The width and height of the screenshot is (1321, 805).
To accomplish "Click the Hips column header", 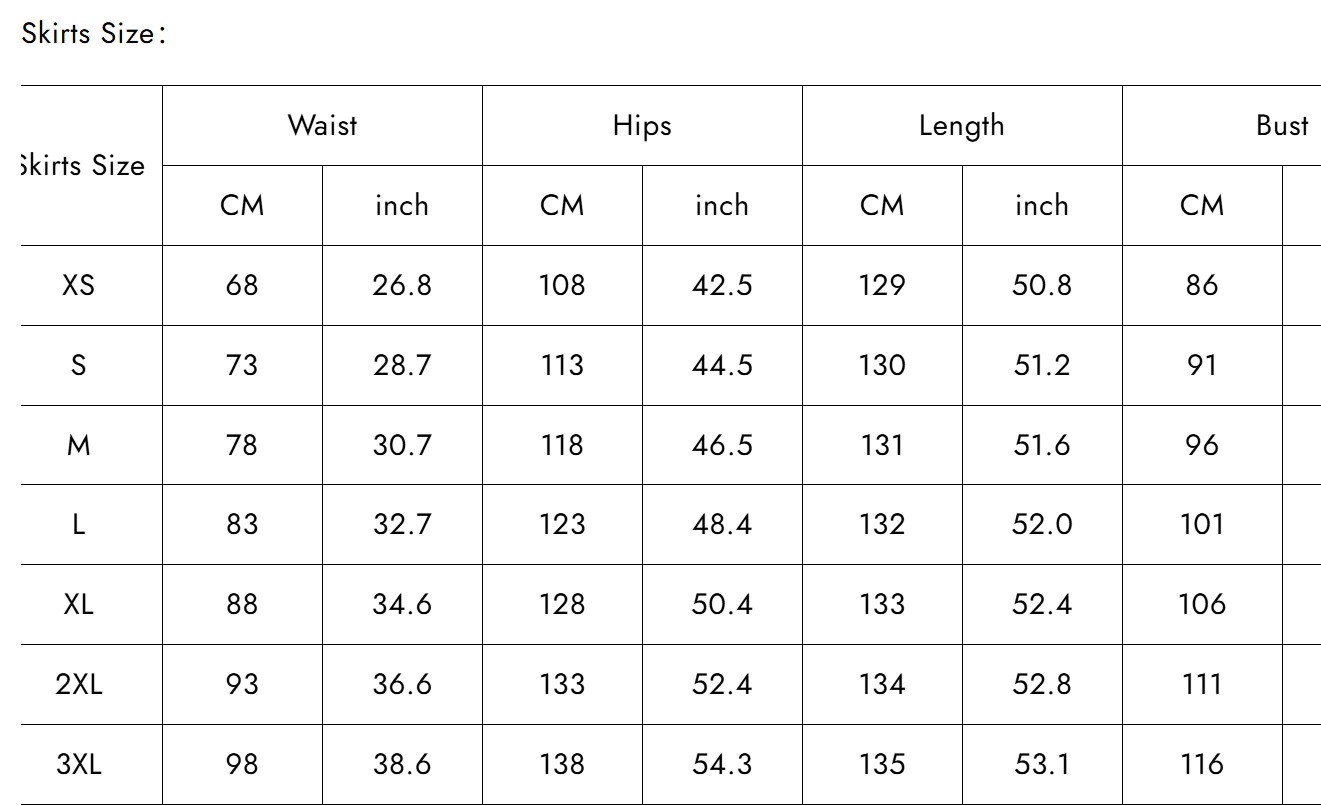I will pos(642,126).
